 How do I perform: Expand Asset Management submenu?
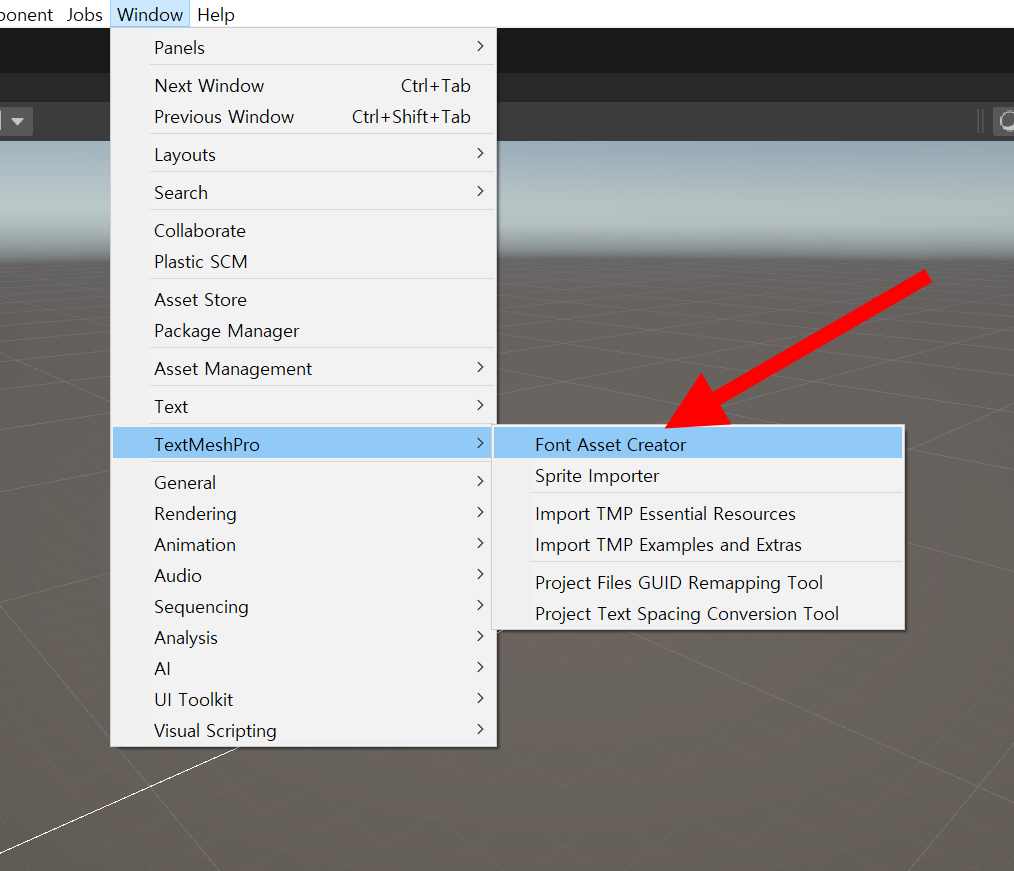coord(304,369)
